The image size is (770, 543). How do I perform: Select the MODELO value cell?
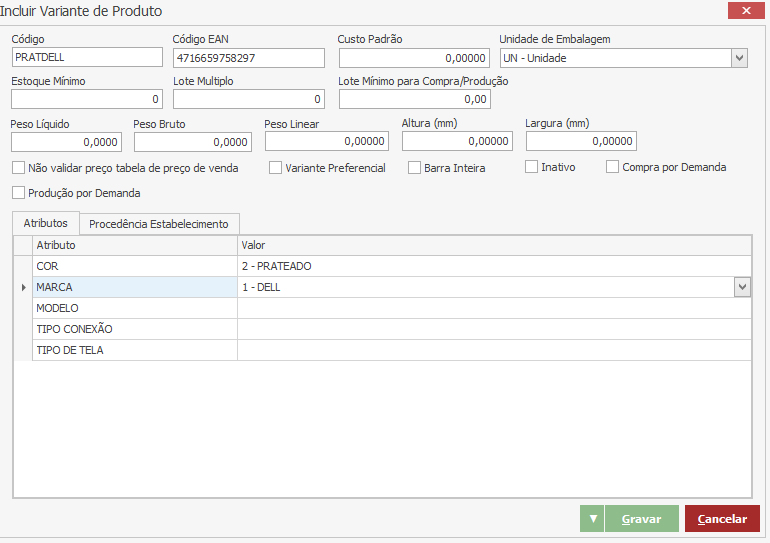tap(494, 308)
